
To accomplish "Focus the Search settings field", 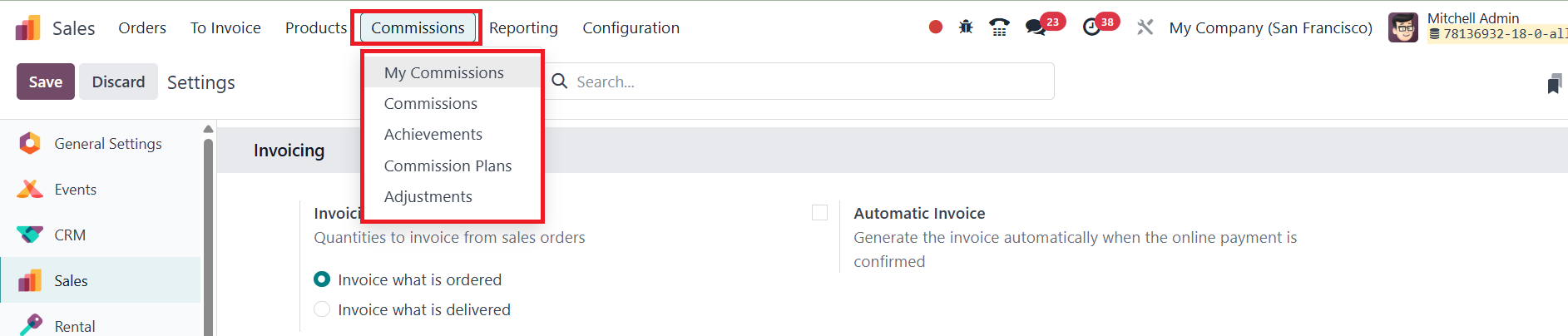I will tap(799, 82).
